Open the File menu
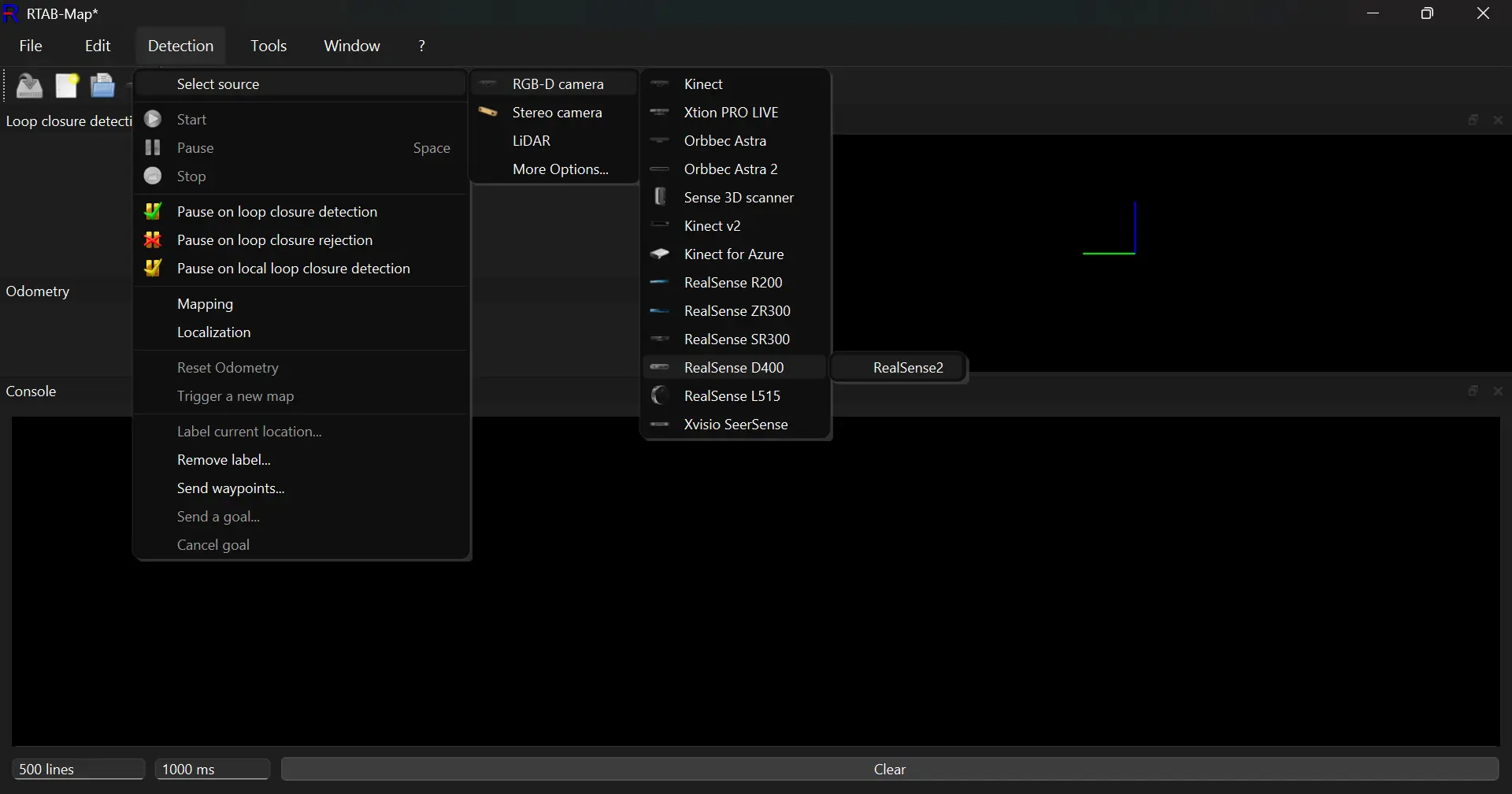Image resolution: width=1512 pixels, height=794 pixels. (x=31, y=46)
